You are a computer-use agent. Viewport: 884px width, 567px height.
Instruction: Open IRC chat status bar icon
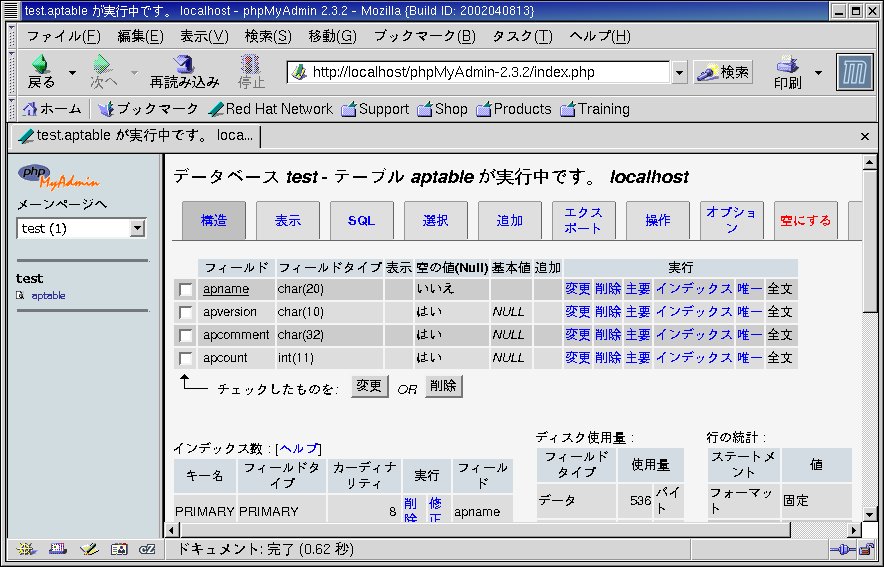[x=147, y=548]
